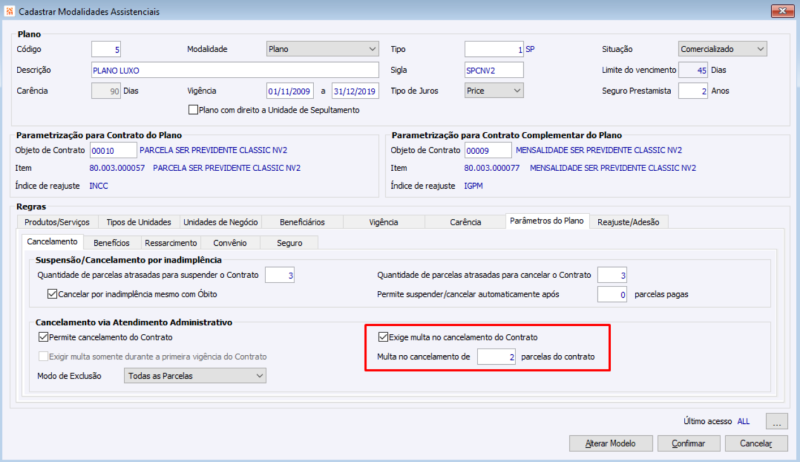Click MENSALIDADE SER PREVIDENTE CLASSIC NV2 beside Objeto de Contrato
The height and width of the screenshot is (462, 800).
tap(598, 150)
